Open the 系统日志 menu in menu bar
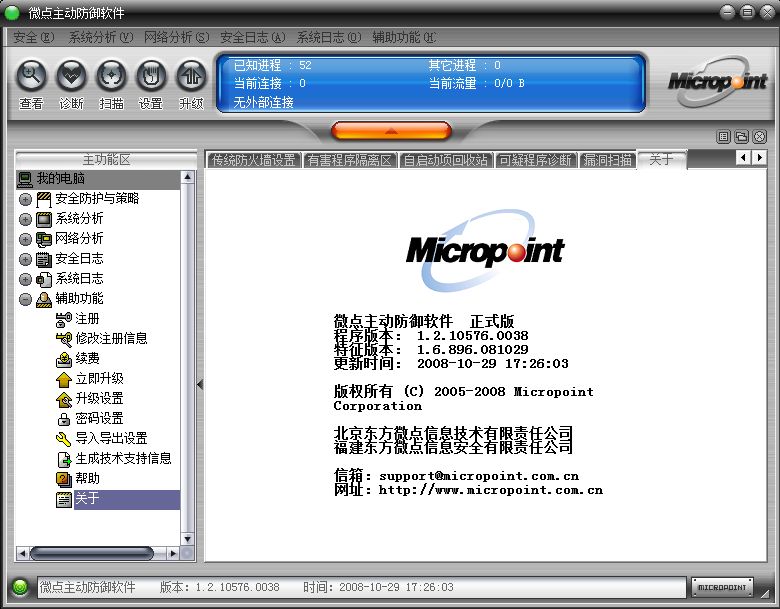The height and width of the screenshot is (609, 780). coord(329,37)
